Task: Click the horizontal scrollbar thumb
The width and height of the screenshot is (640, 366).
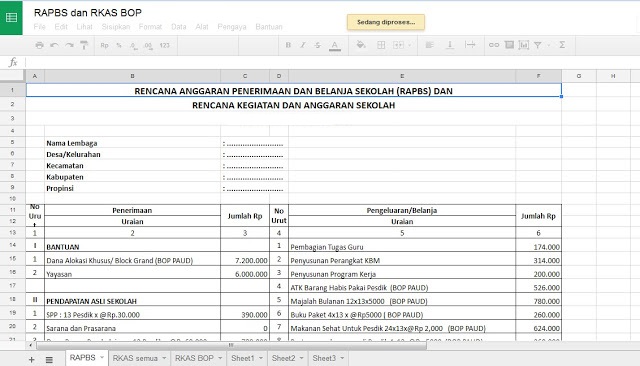Action: coord(231,345)
